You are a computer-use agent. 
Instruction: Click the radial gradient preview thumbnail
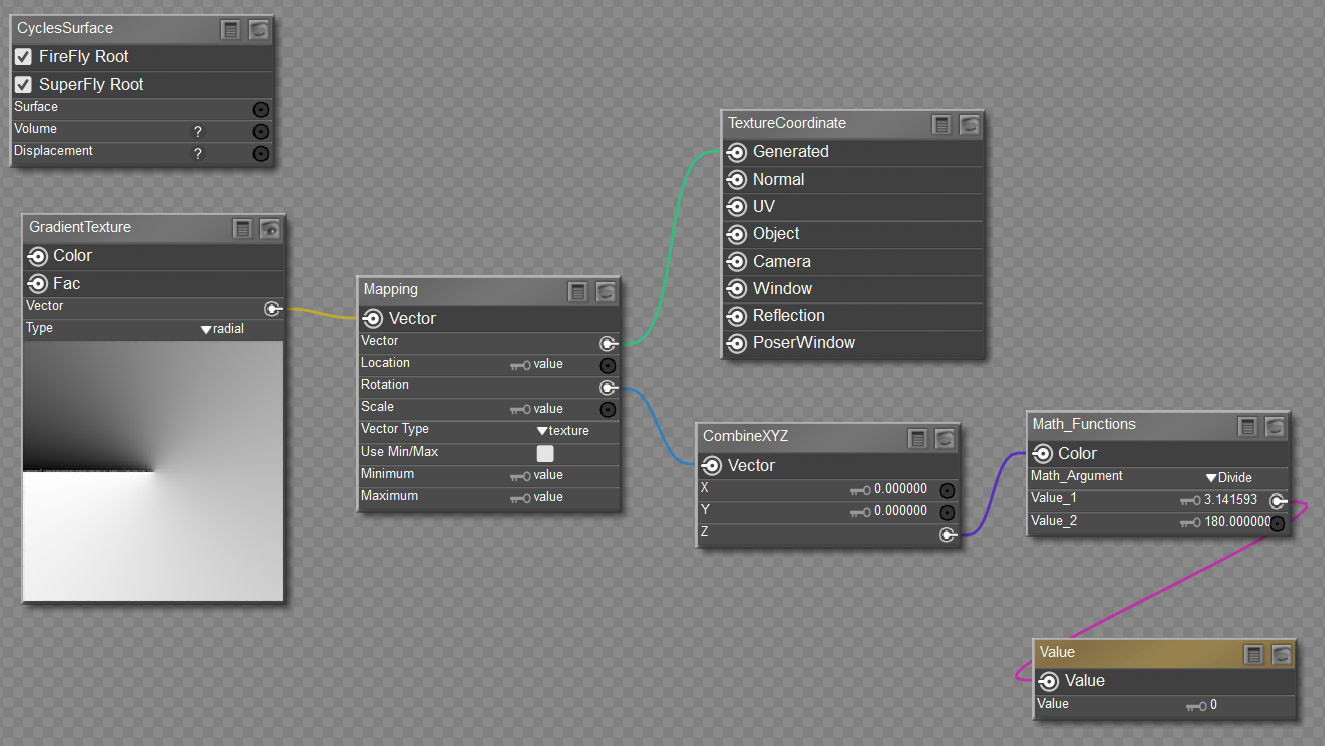pos(153,471)
